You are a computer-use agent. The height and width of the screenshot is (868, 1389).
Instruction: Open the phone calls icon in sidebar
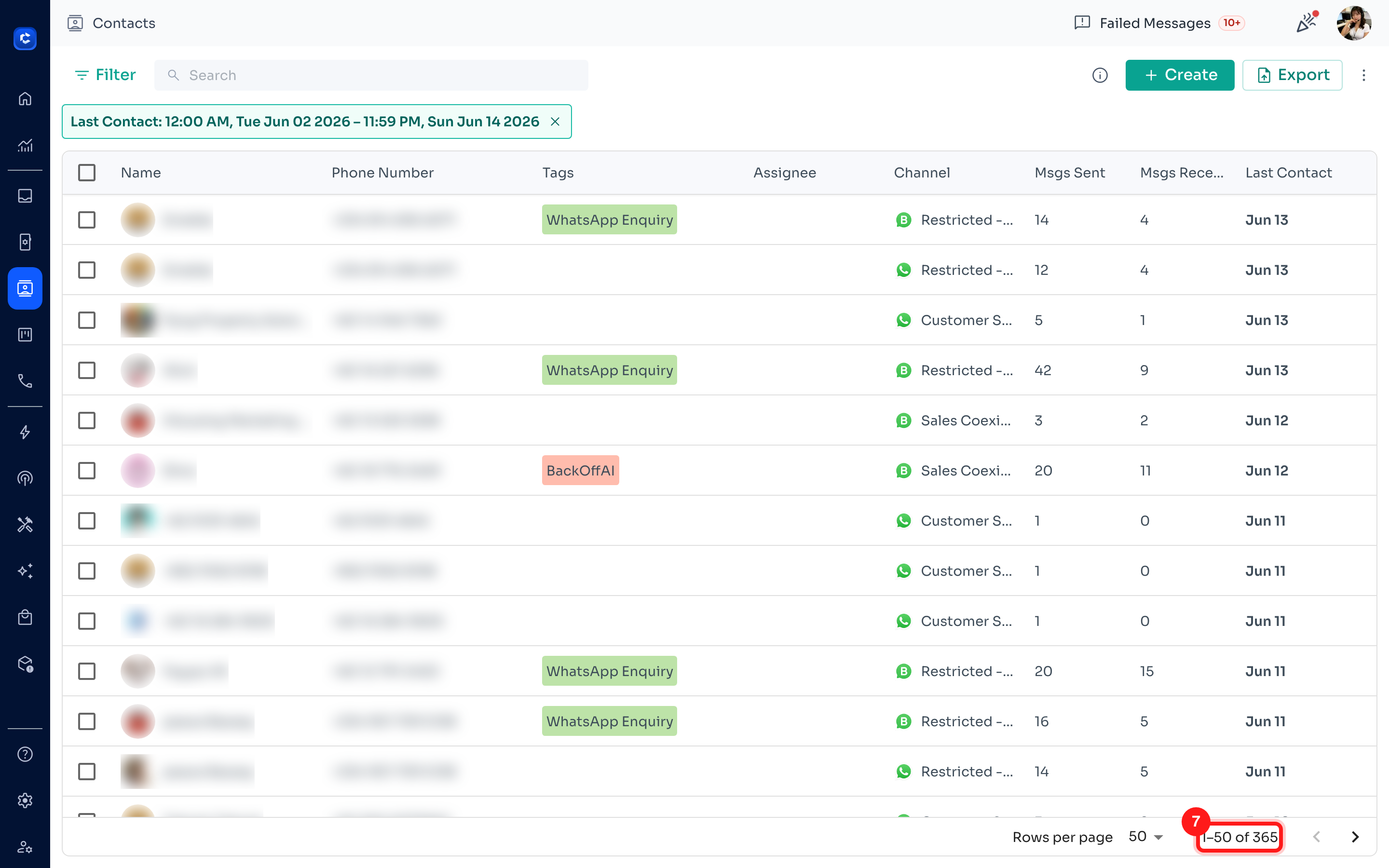point(25,380)
